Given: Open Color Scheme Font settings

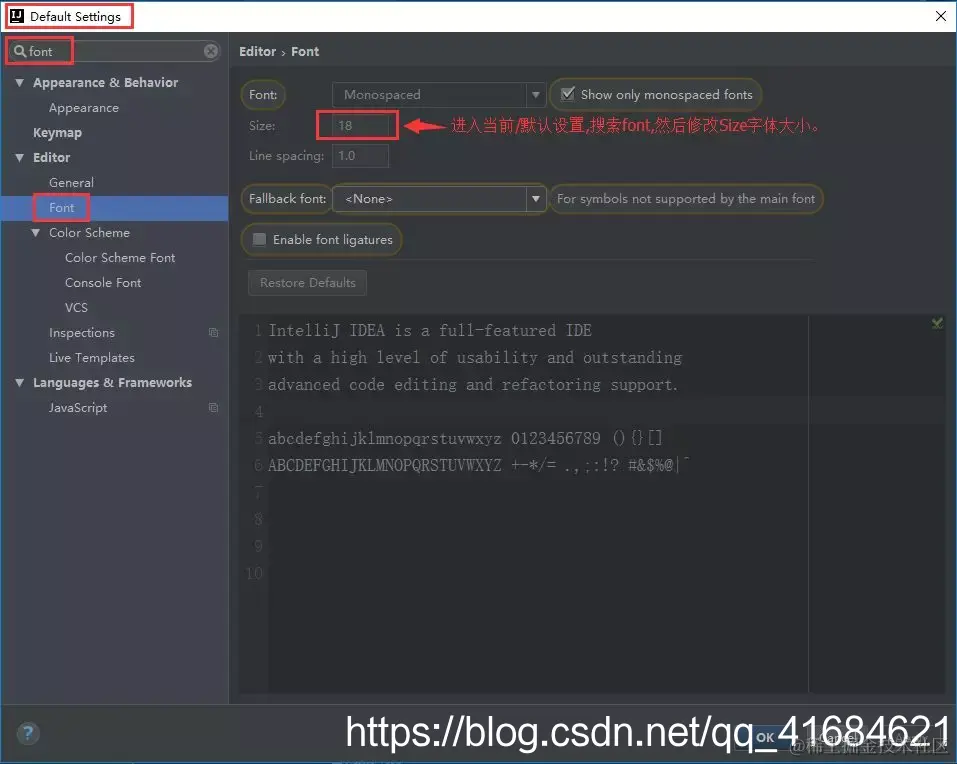Looking at the screenshot, I should point(120,258).
